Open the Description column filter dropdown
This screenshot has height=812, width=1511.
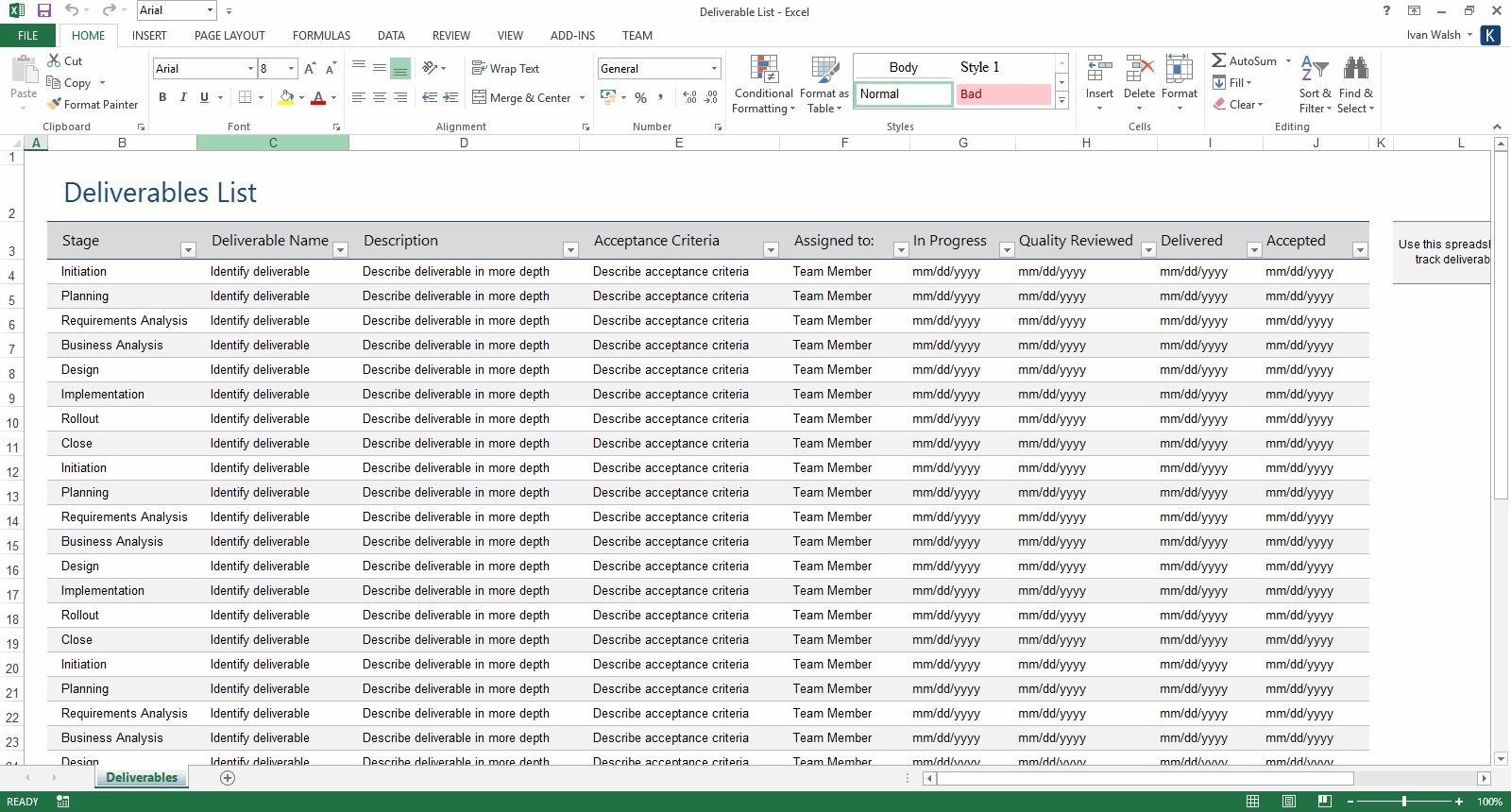click(x=570, y=250)
